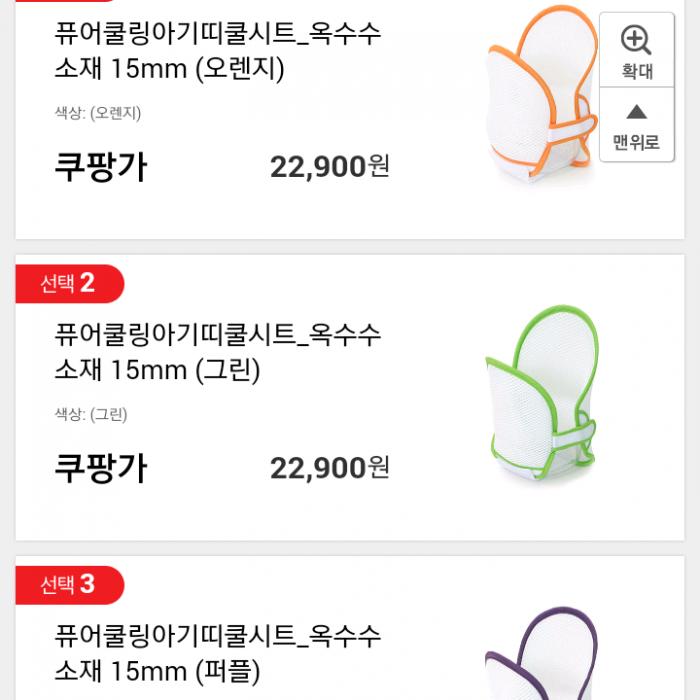Open the 오렌지 product title link

pos(218,51)
